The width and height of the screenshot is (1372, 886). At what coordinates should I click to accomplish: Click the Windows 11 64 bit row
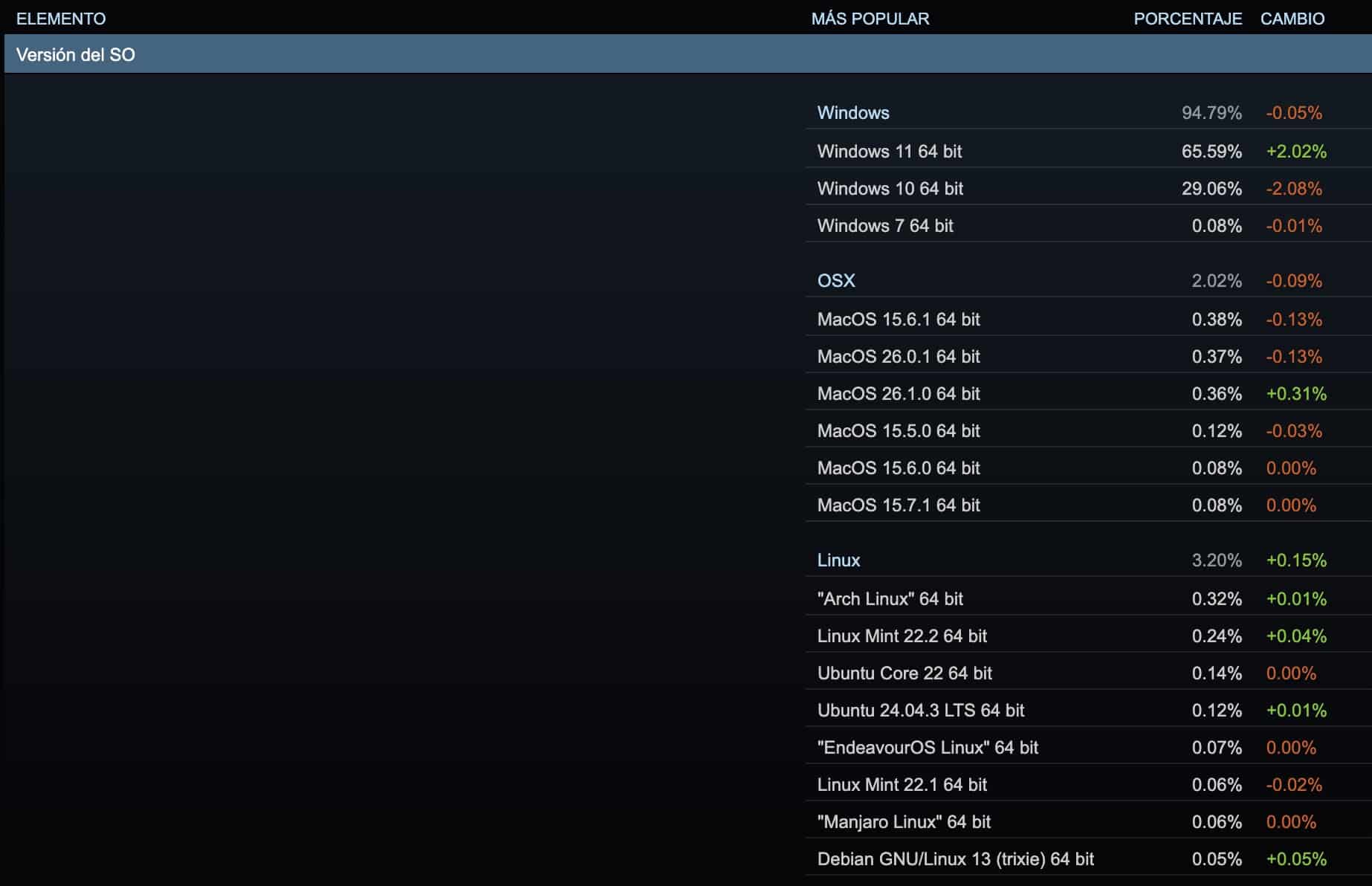point(1089,151)
